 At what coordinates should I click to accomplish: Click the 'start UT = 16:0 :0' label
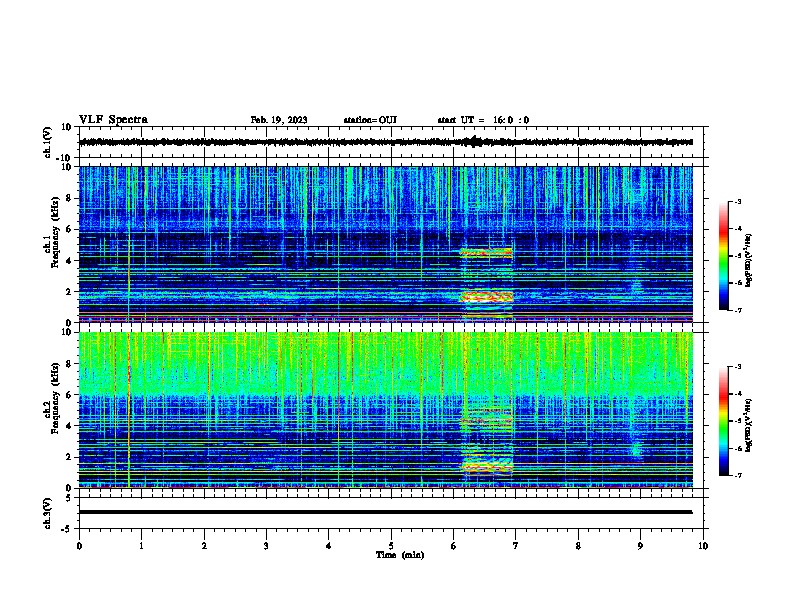483,120
